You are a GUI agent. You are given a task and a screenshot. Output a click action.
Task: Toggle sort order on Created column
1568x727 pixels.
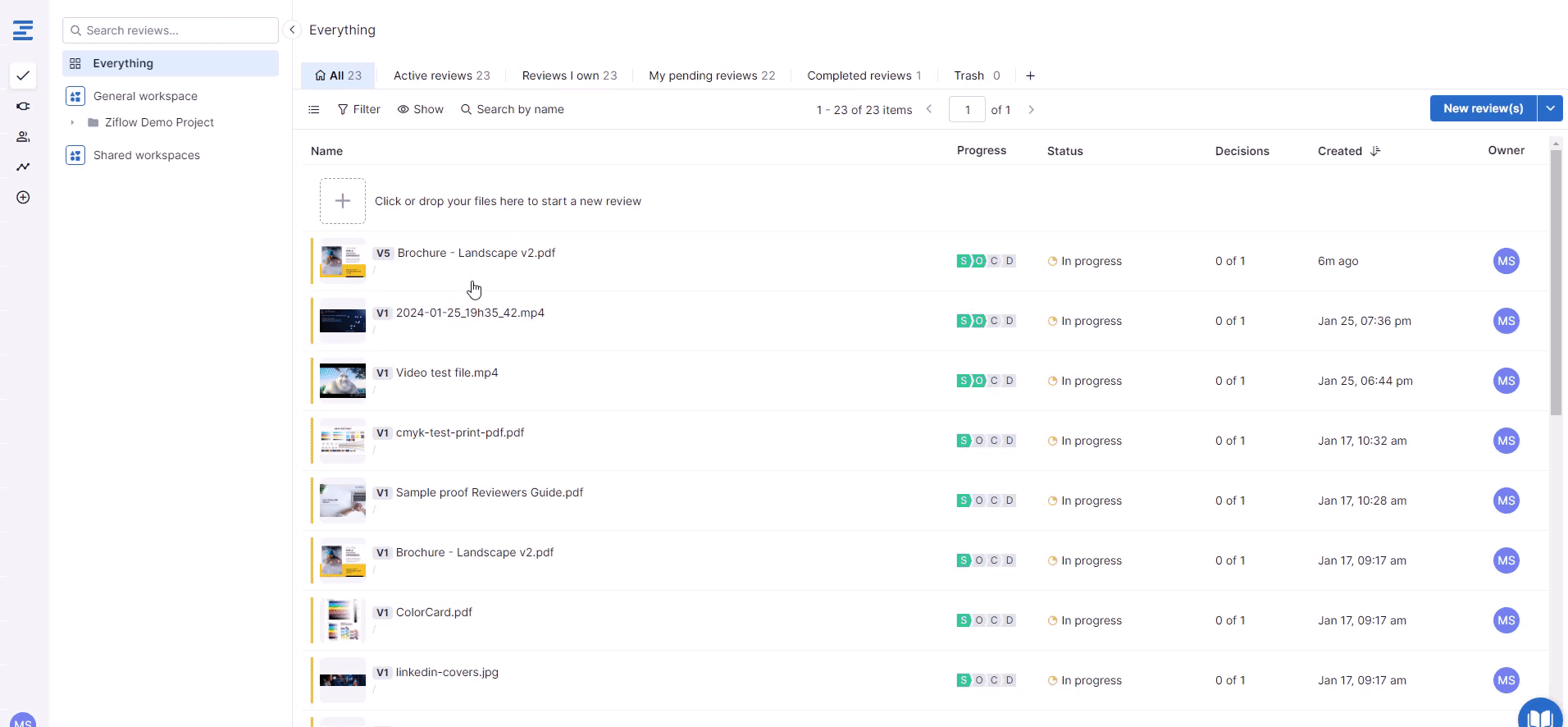tap(1375, 151)
